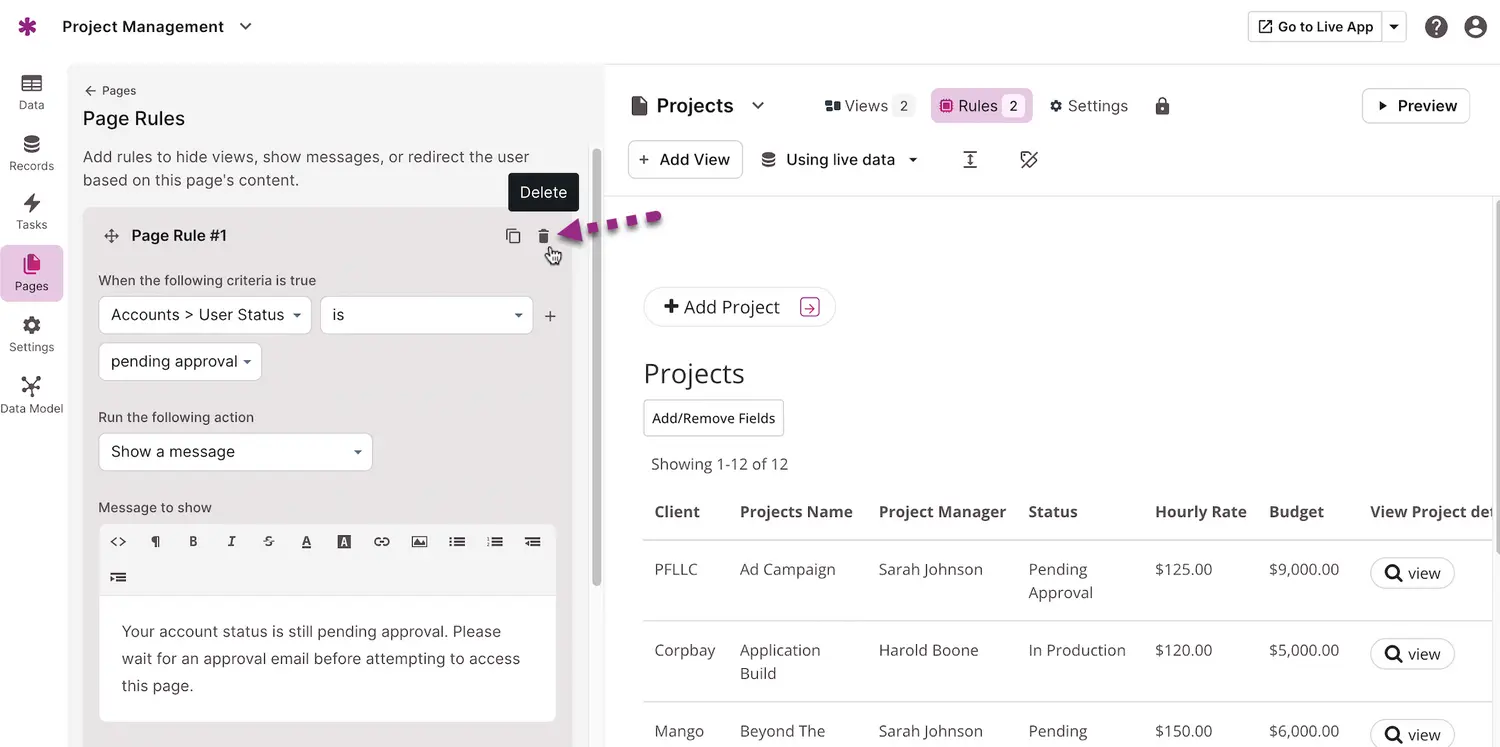Image resolution: width=1500 pixels, height=747 pixels.
Task: Click the help question mark icon
Action: coord(1436,27)
